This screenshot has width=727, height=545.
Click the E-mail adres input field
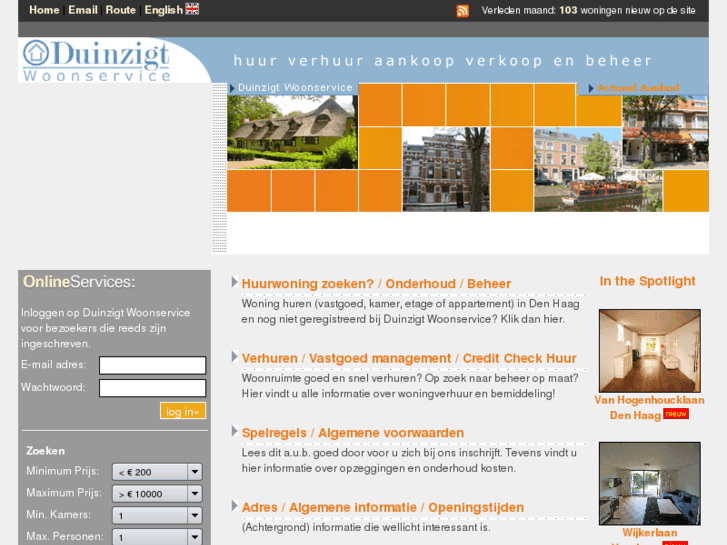tap(152, 365)
